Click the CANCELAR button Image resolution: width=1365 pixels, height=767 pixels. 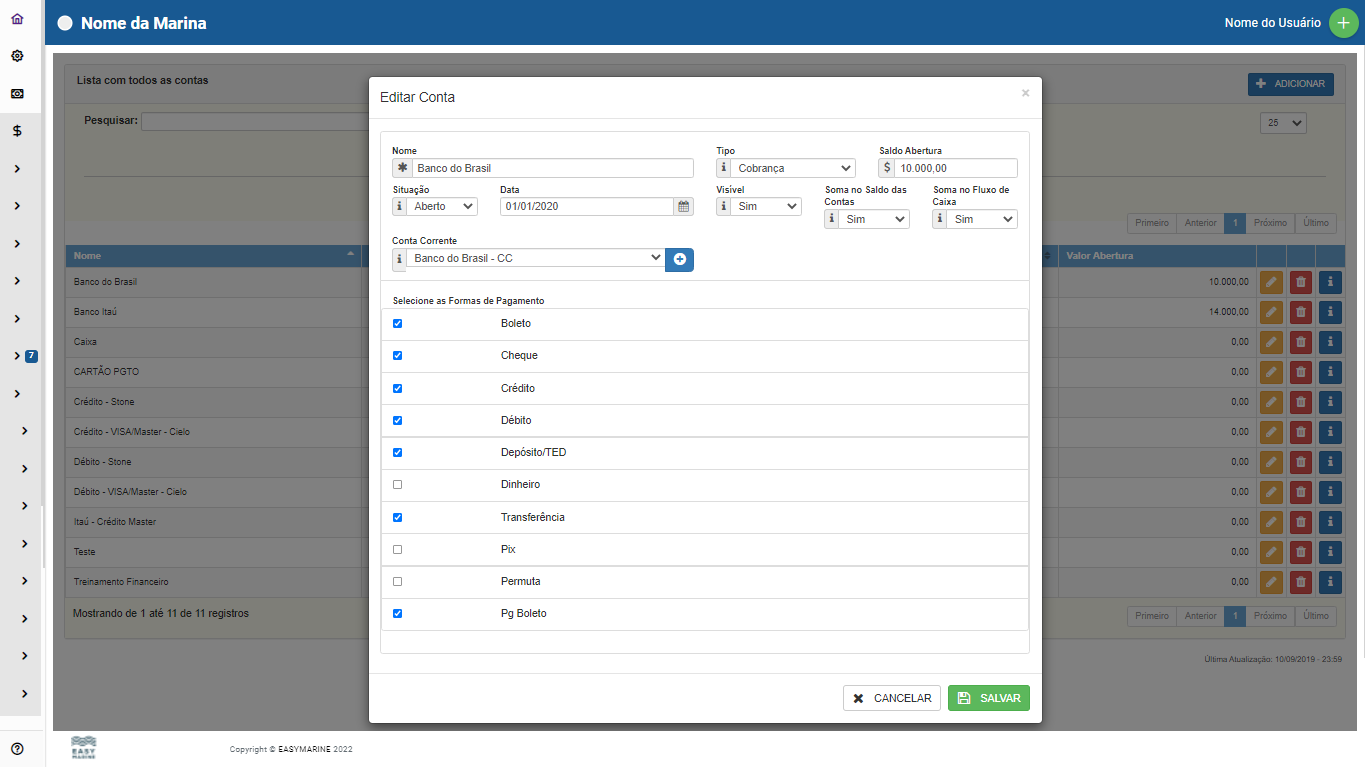(892, 698)
